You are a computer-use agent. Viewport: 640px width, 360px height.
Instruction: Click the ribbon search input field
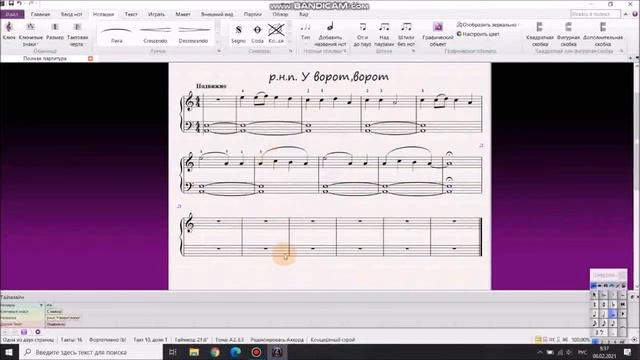pyautogui.click(x=596, y=14)
